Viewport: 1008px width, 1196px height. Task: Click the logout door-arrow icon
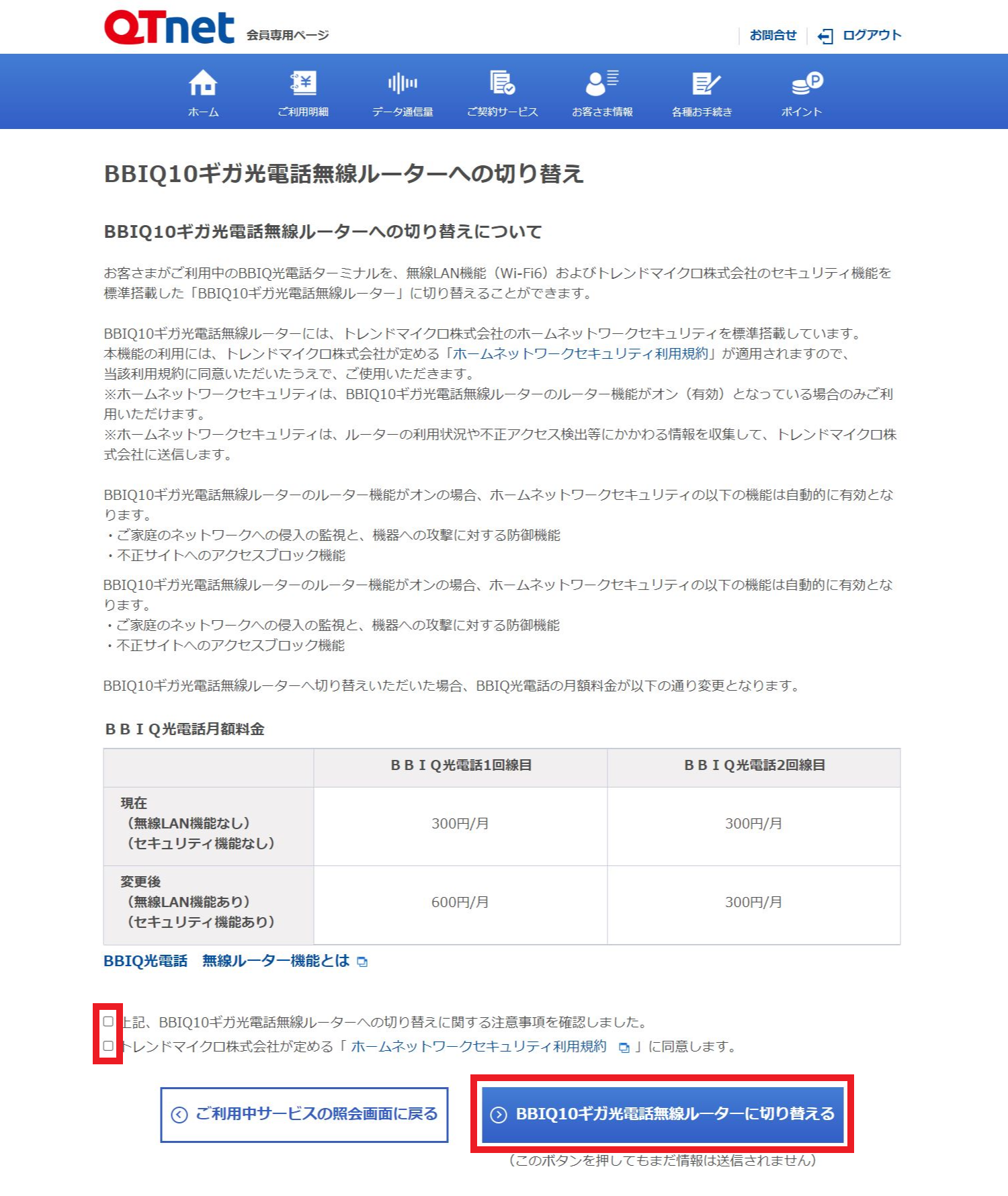825,36
